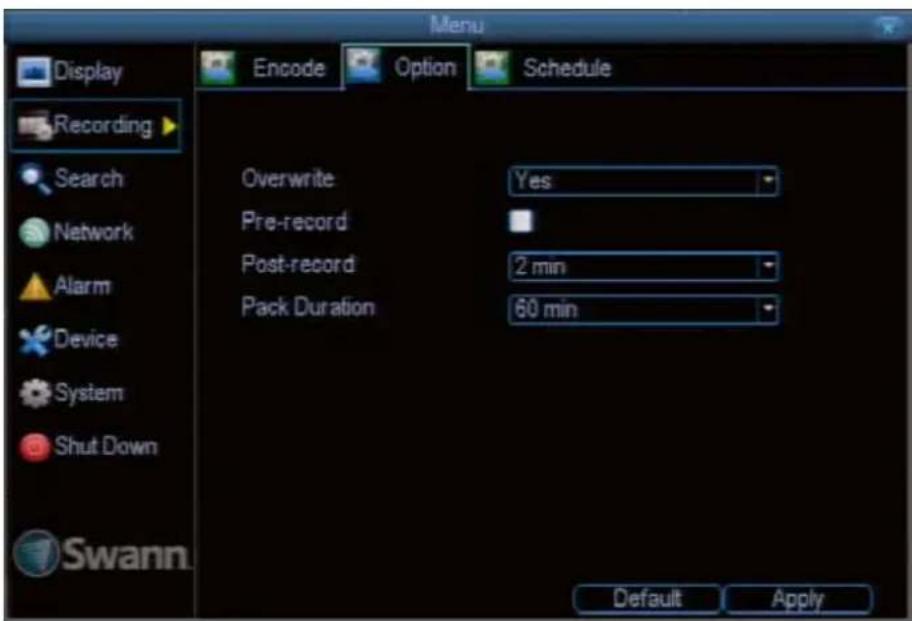This screenshot has height=621, width=912.
Task: Click the red Shut Down icon
Action: 35,448
